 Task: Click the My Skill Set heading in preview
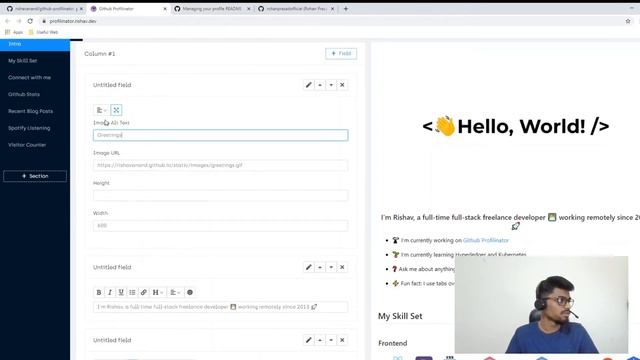coord(400,316)
